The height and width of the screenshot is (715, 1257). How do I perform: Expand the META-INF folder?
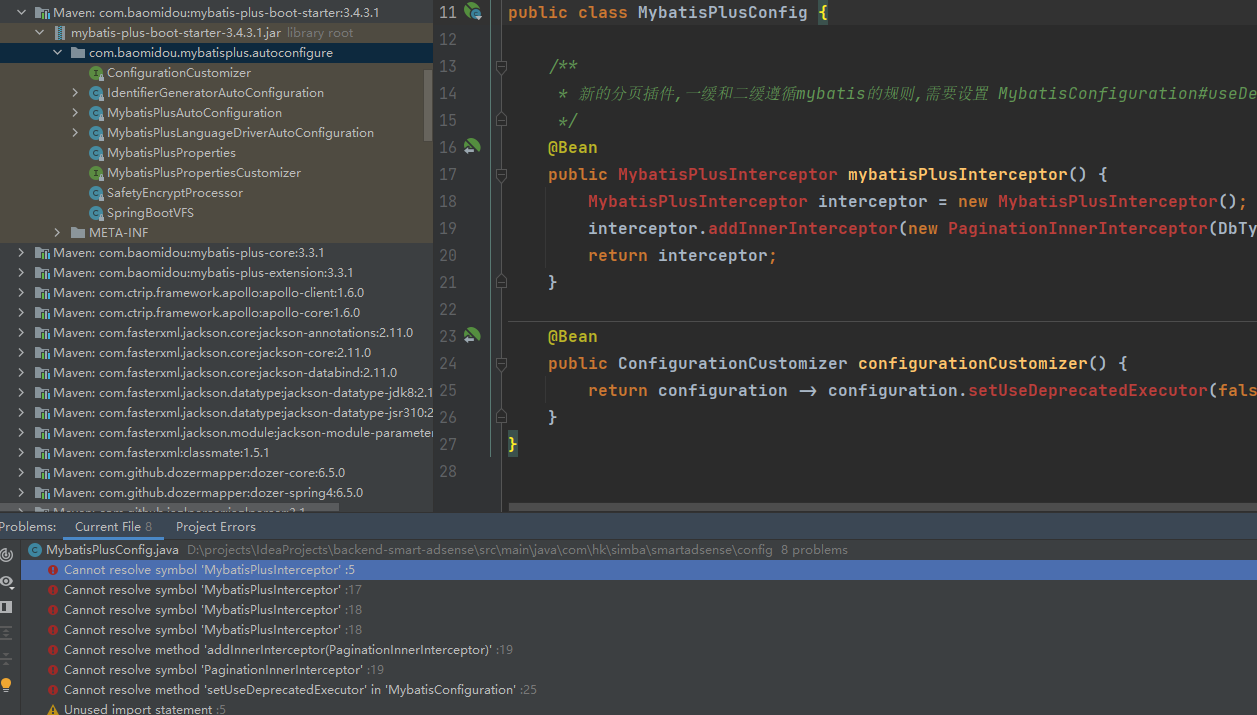point(57,233)
